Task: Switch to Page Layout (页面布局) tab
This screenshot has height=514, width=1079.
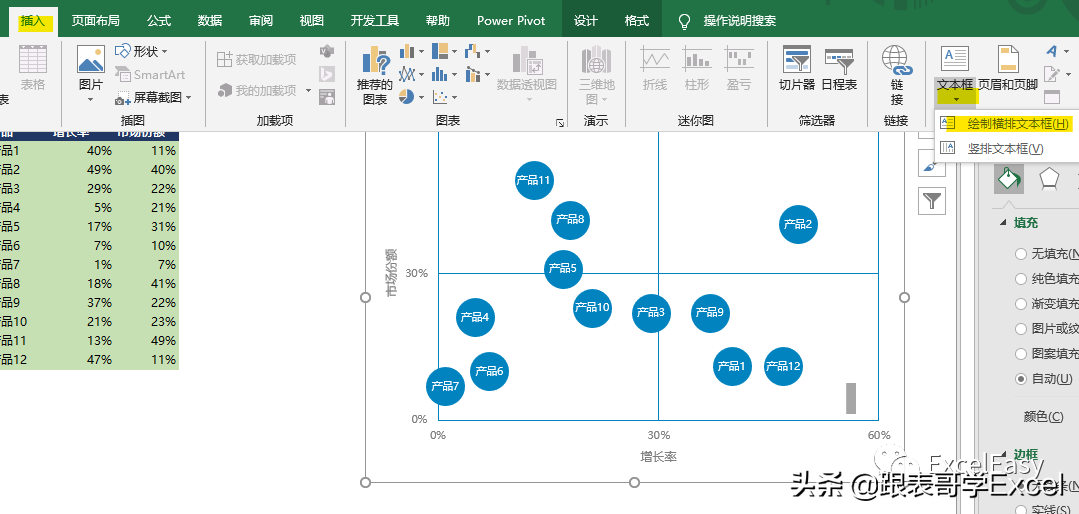Action: coord(94,21)
